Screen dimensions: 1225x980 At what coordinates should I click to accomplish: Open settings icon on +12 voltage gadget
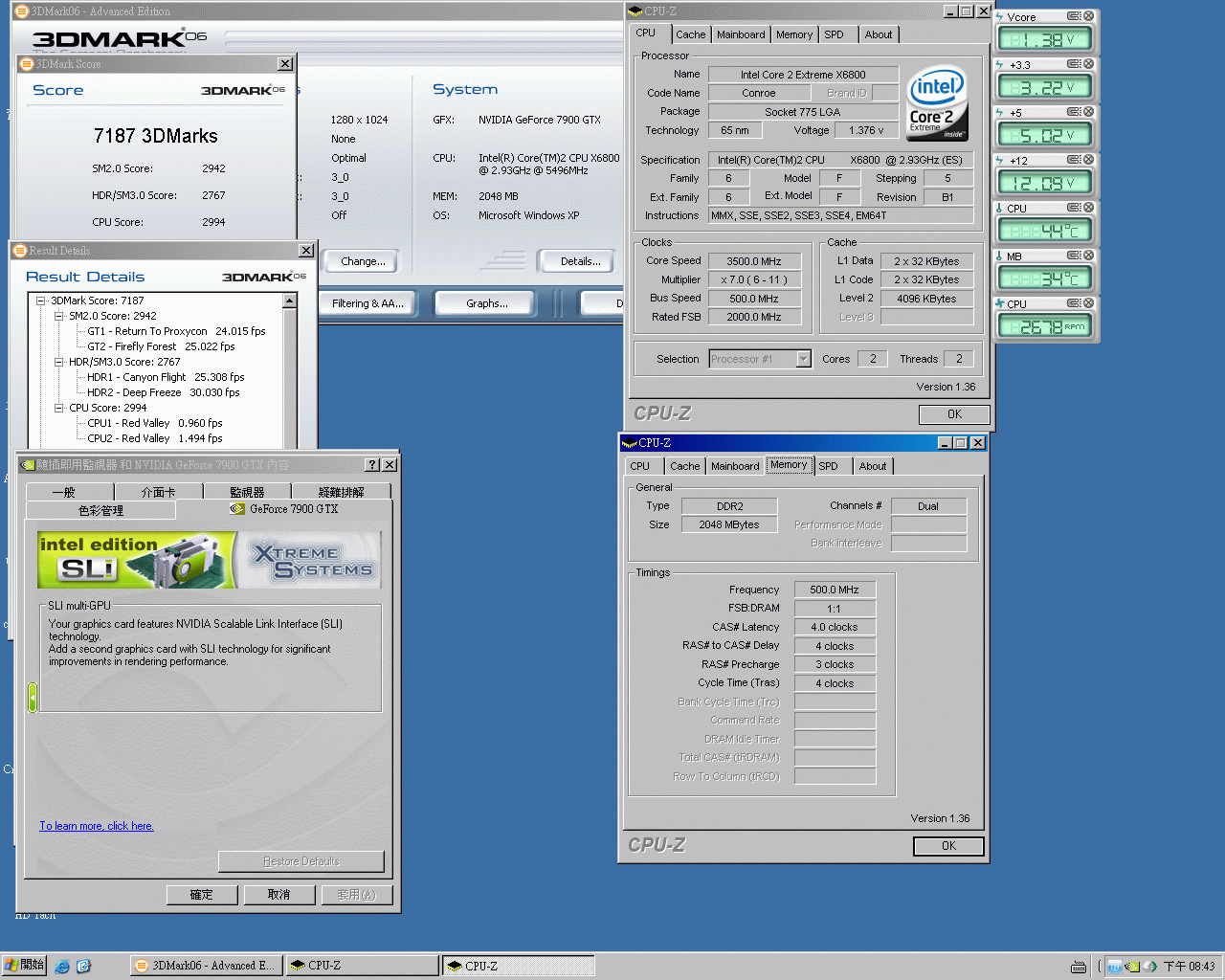tap(1074, 160)
